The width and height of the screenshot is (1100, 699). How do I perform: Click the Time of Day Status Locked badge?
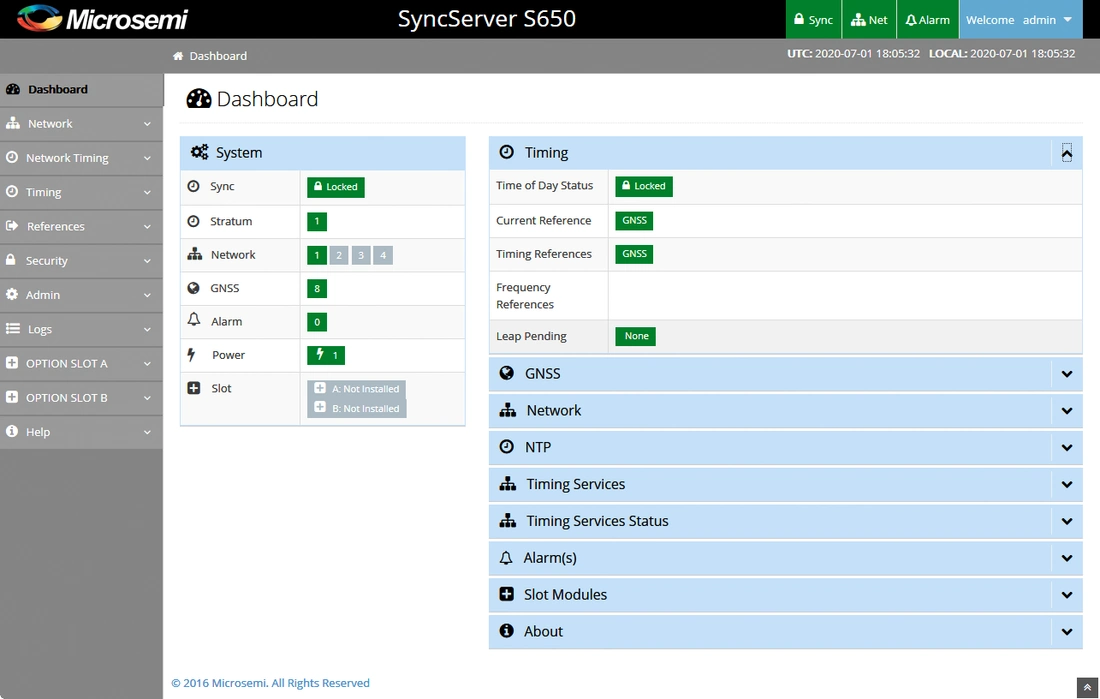click(x=644, y=186)
